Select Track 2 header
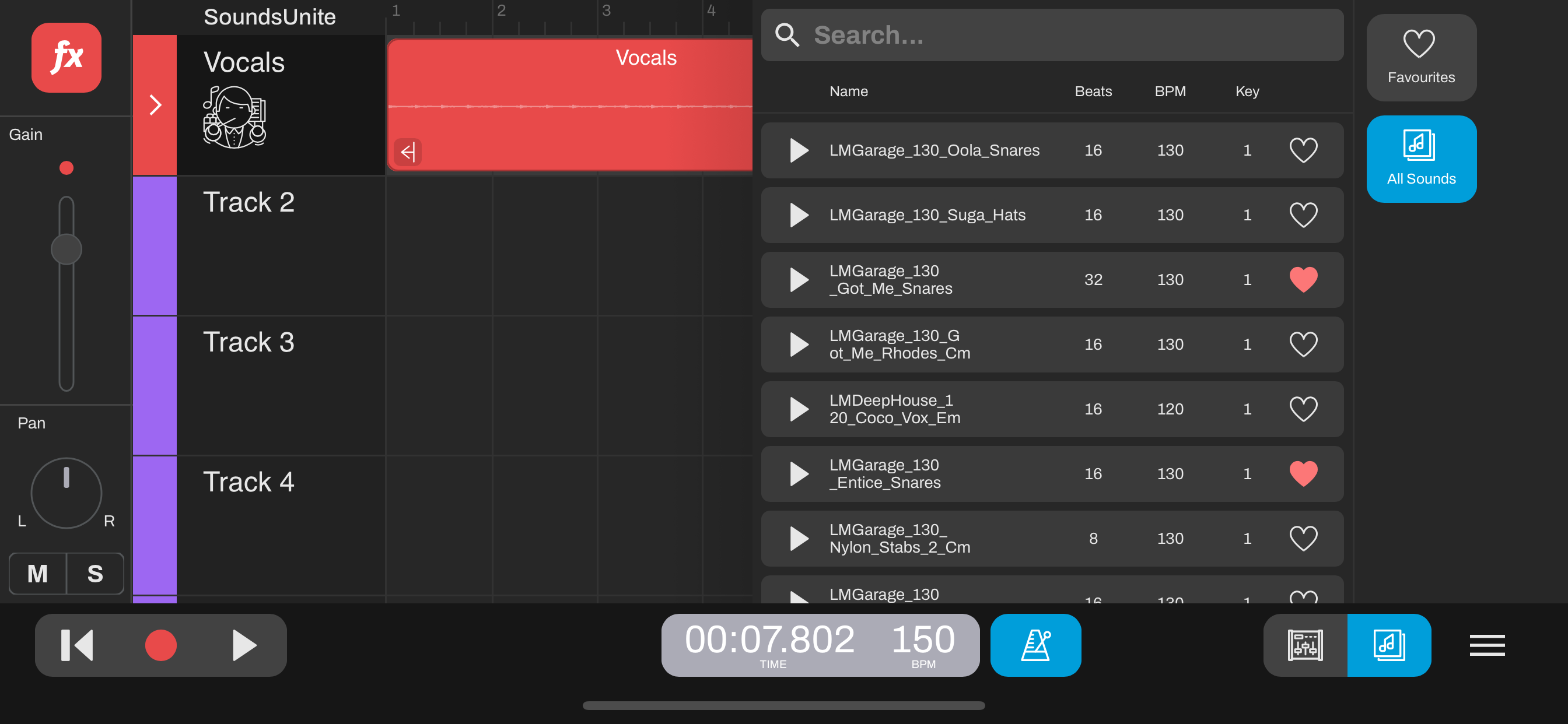 (x=280, y=245)
